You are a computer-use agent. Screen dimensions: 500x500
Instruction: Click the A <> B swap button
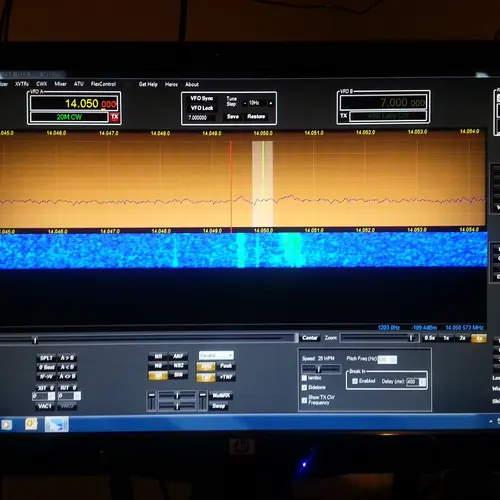pyautogui.click(x=67, y=376)
